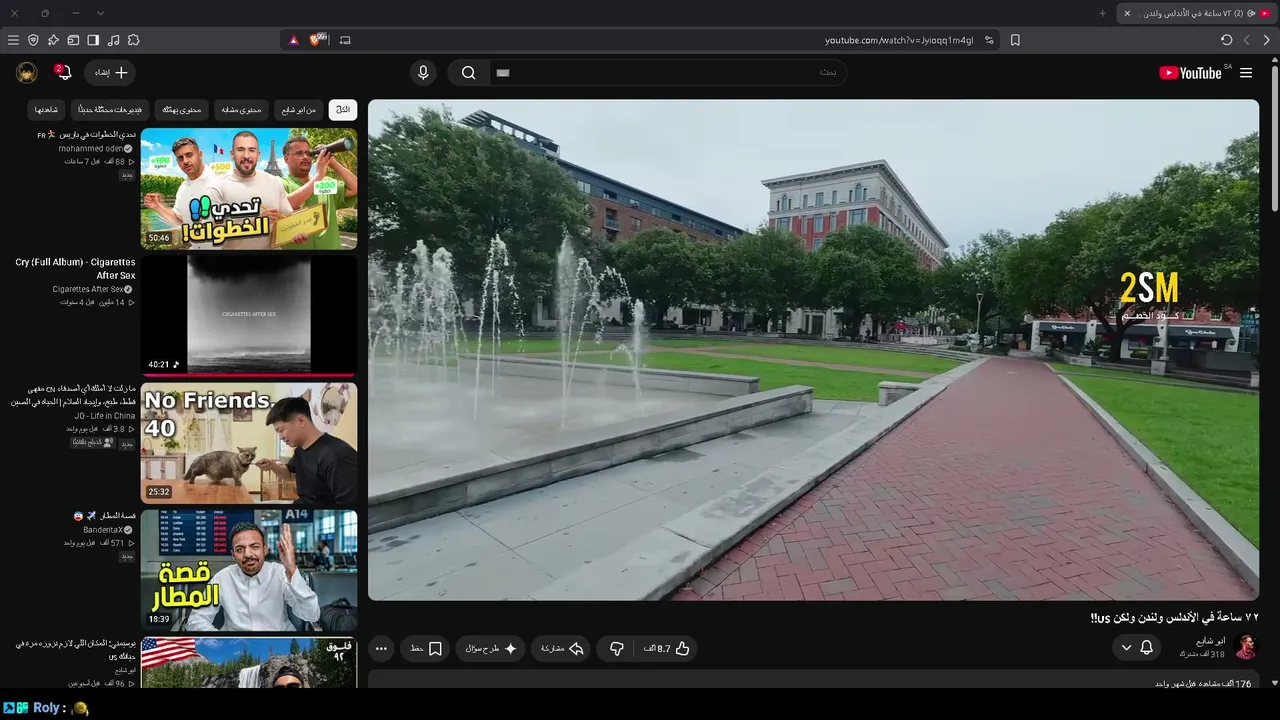The image size is (1280, 720).
Task: Click the video title ٧٢ ساعة في الأندلس
Action: point(1174,618)
